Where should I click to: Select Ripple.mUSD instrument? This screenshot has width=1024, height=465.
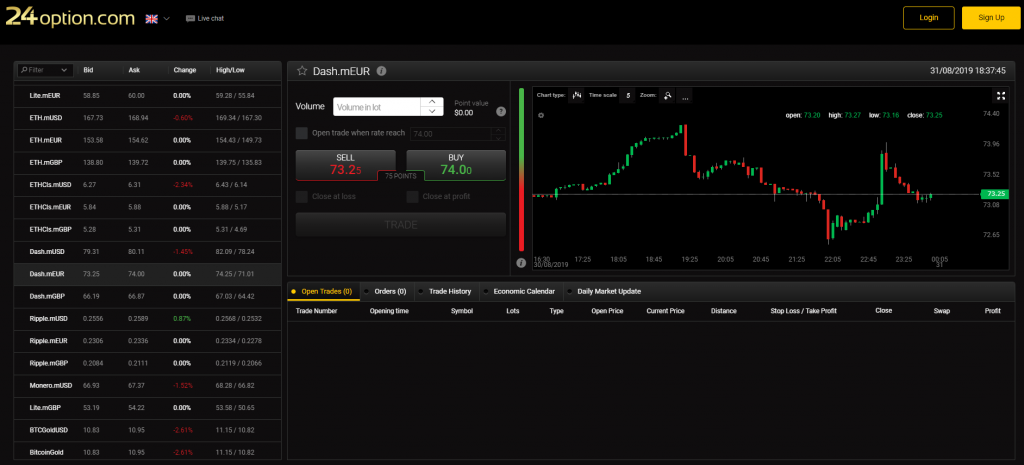[148, 319]
